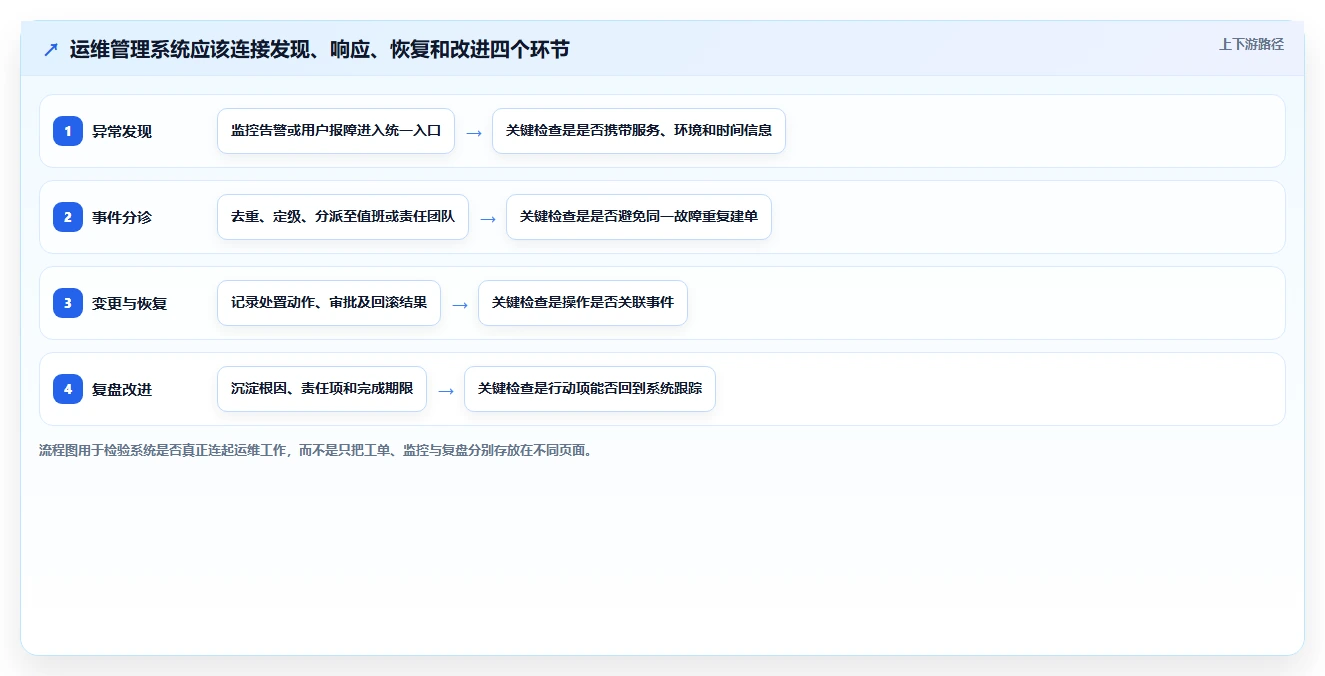Viewport: 1325px width, 676px height.
Task: Click the 上下游路径 label
Action: 1251,44
